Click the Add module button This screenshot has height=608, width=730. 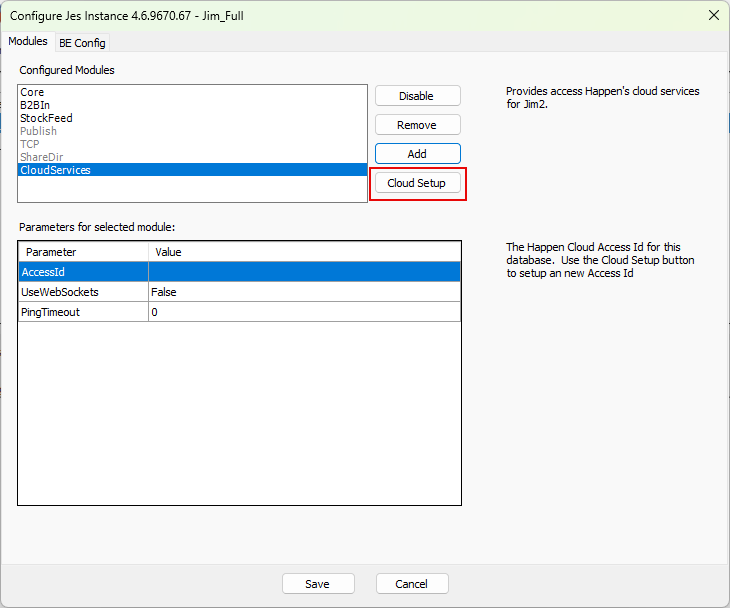click(x=417, y=154)
